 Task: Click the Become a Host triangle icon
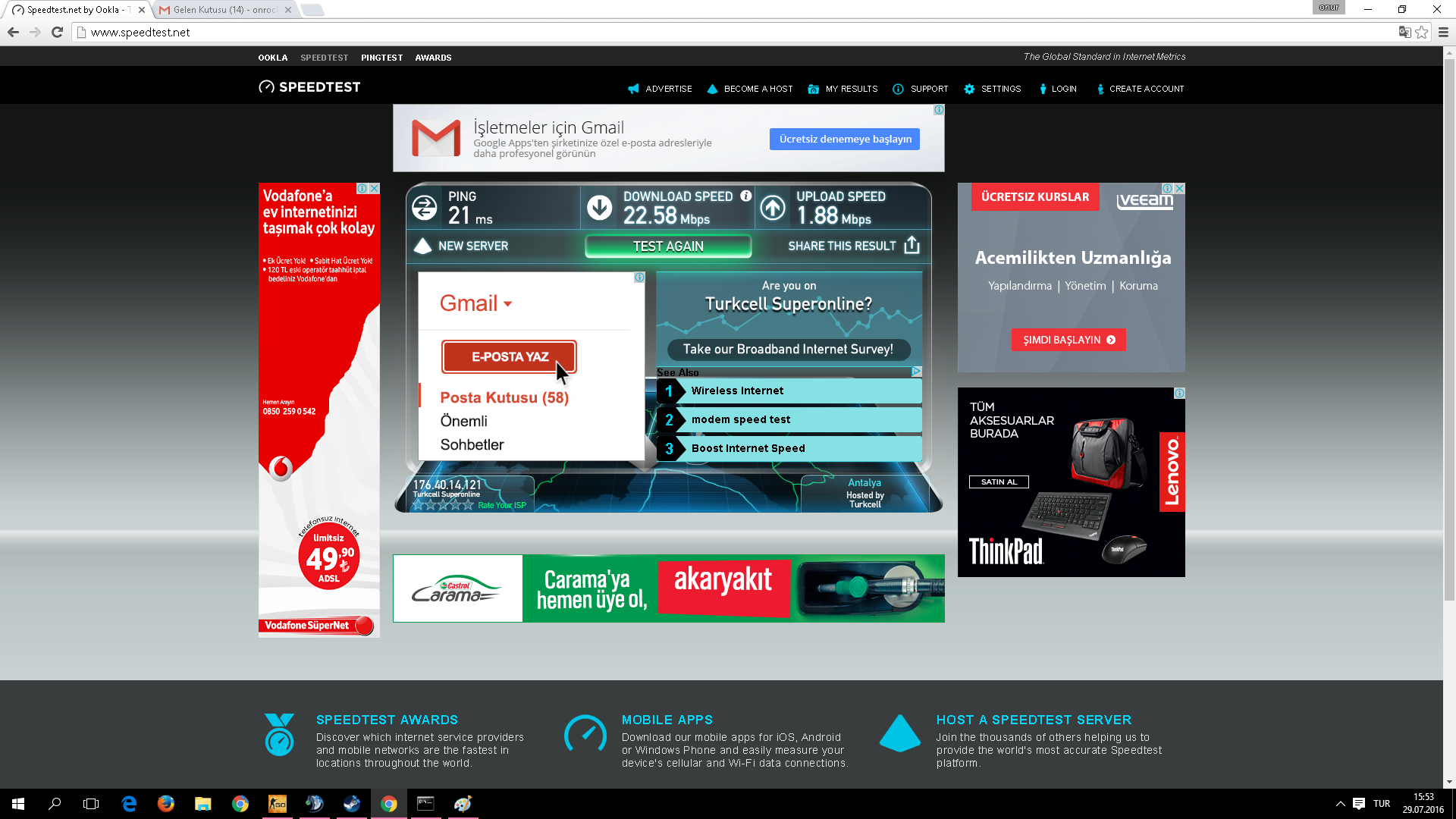pyautogui.click(x=712, y=89)
